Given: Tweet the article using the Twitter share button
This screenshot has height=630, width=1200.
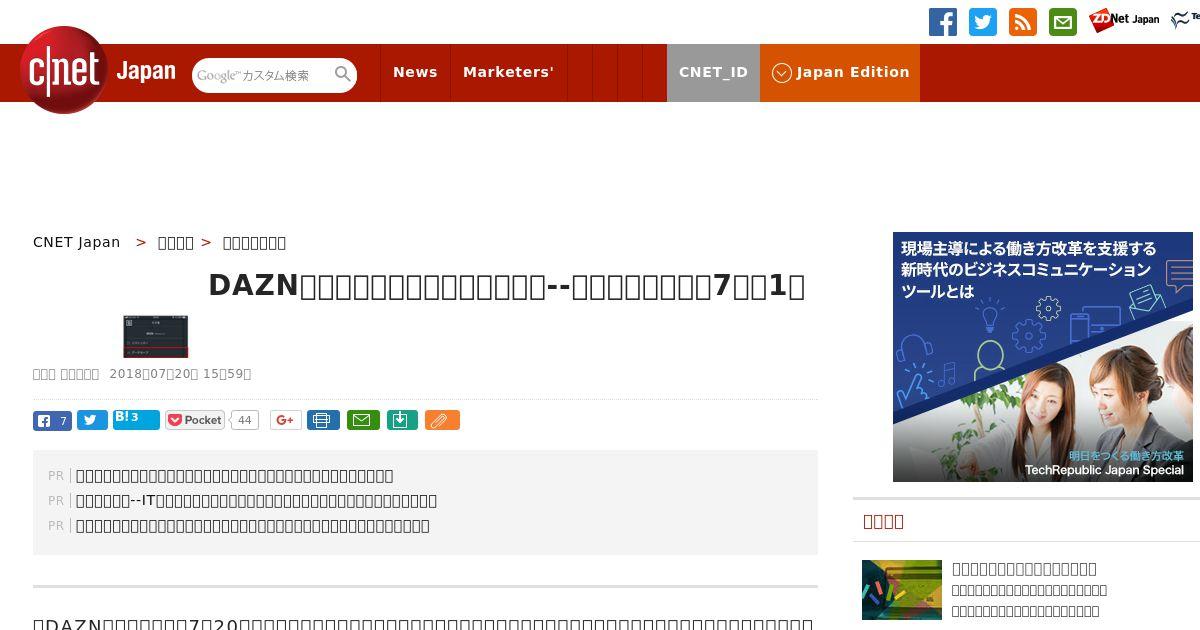Looking at the screenshot, I should pyautogui.click(x=92, y=421).
